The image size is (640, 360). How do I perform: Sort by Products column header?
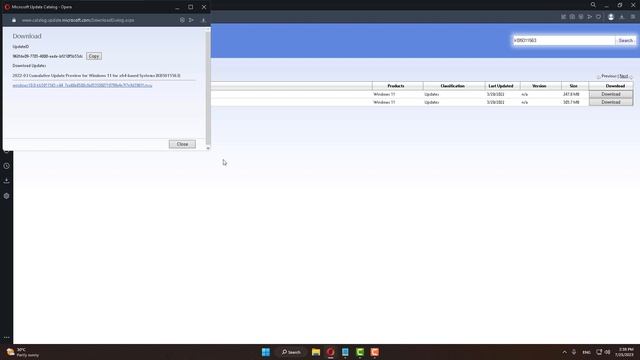(396, 86)
